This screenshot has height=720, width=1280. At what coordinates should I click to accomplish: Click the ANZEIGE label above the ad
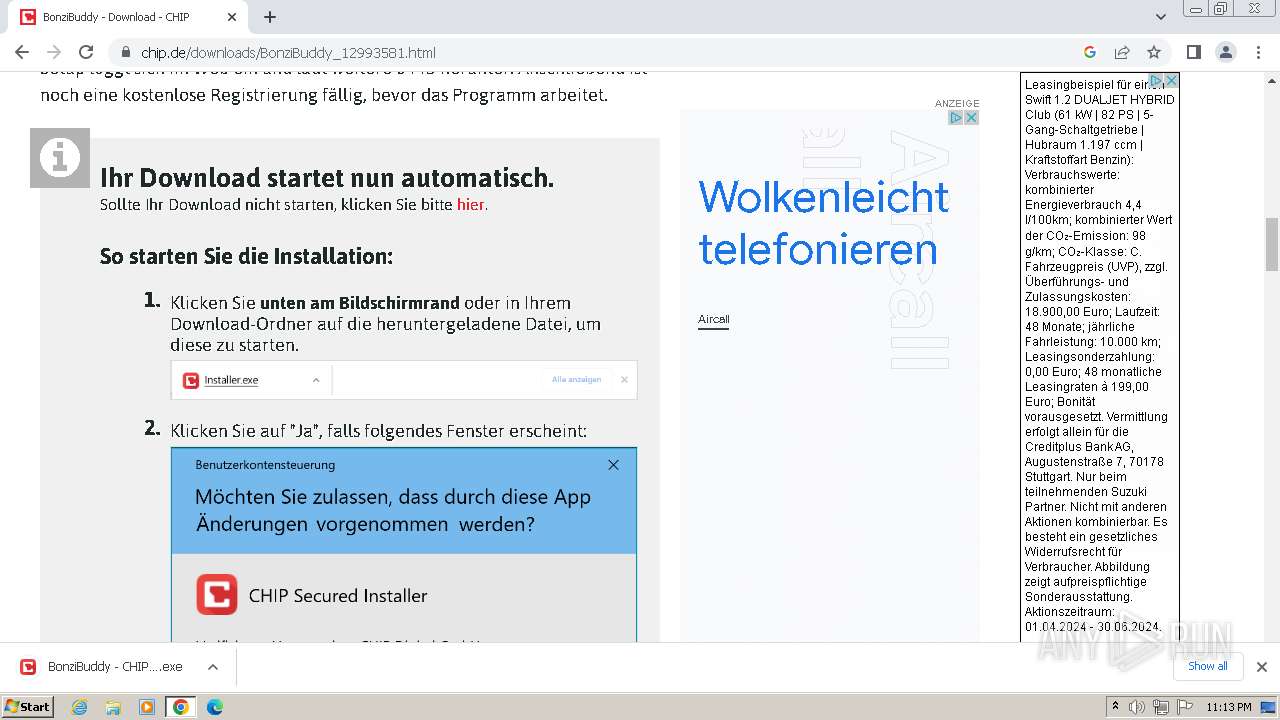(x=957, y=103)
